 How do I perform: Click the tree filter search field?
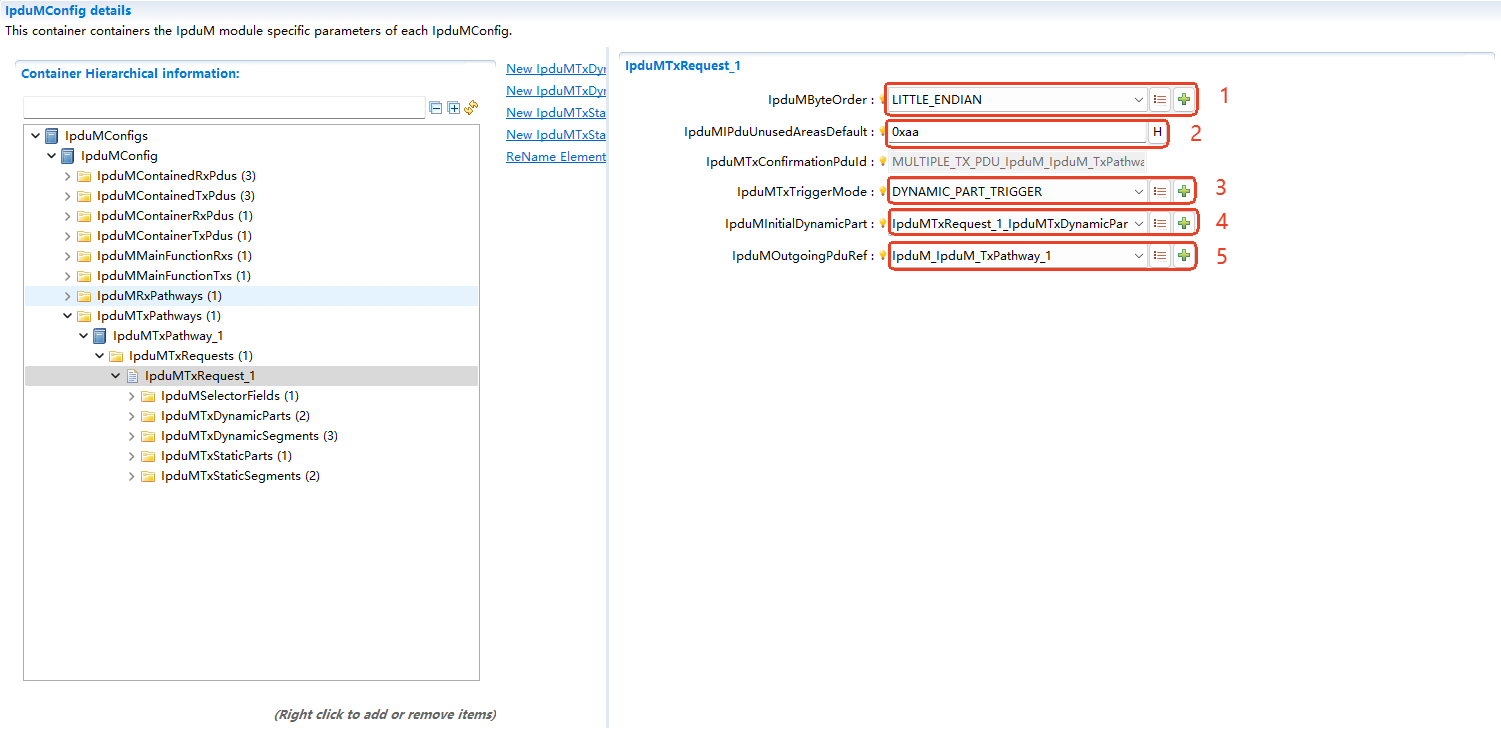pyautogui.click(x=224, y=108)
